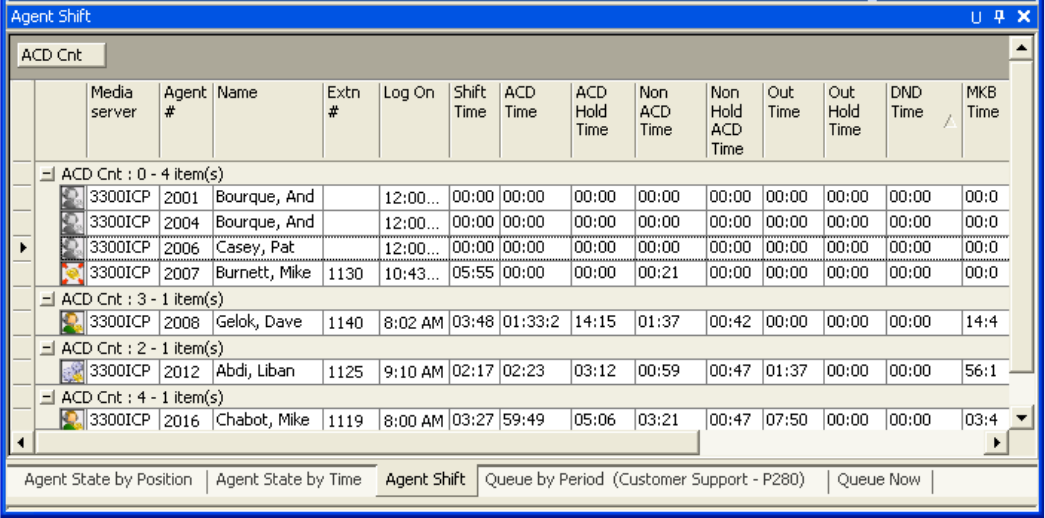Sort by ACD Hold Time column header
The width and height of the screenshot is (1045, 518).
[603, 120]
